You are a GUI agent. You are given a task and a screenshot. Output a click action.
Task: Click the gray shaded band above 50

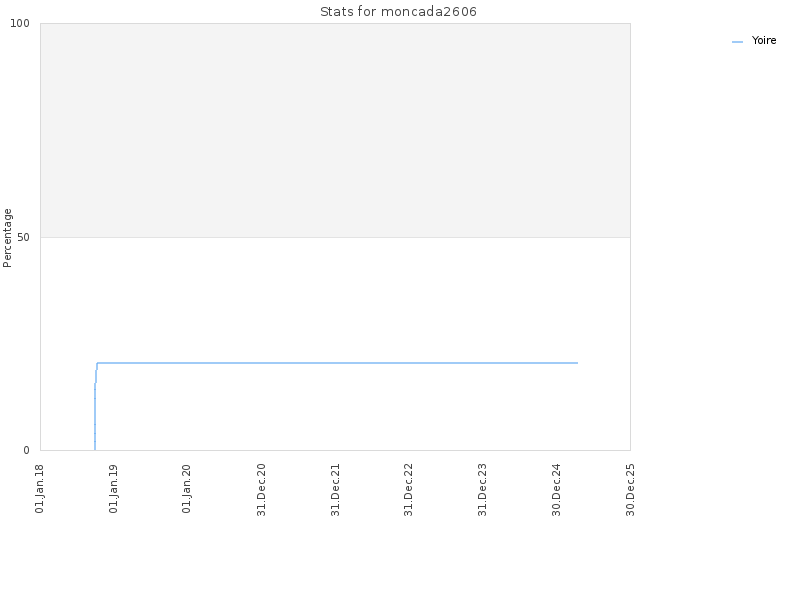335,130
